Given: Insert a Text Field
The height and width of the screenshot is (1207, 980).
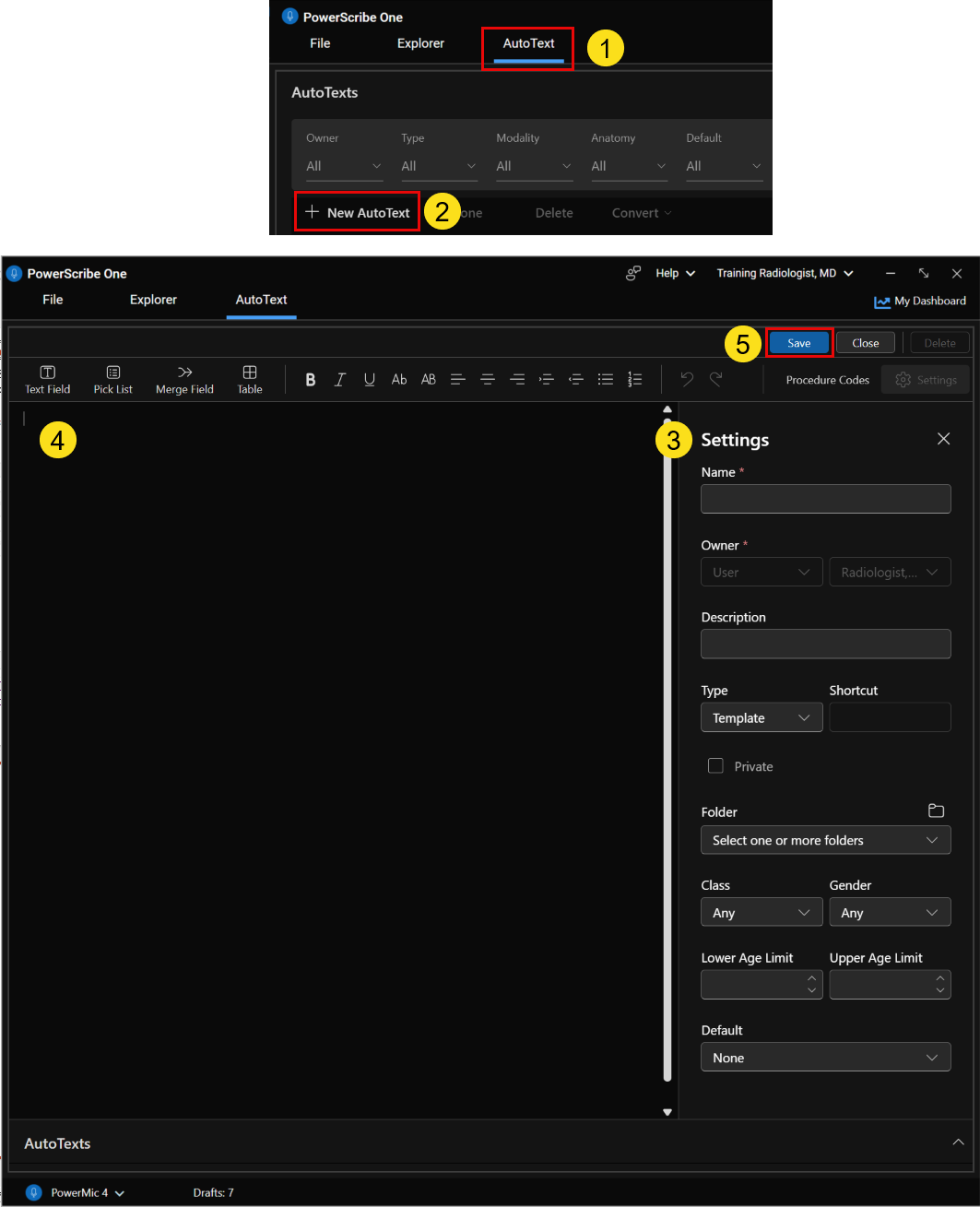Looking at the screenshot, I should click(47, 380).
